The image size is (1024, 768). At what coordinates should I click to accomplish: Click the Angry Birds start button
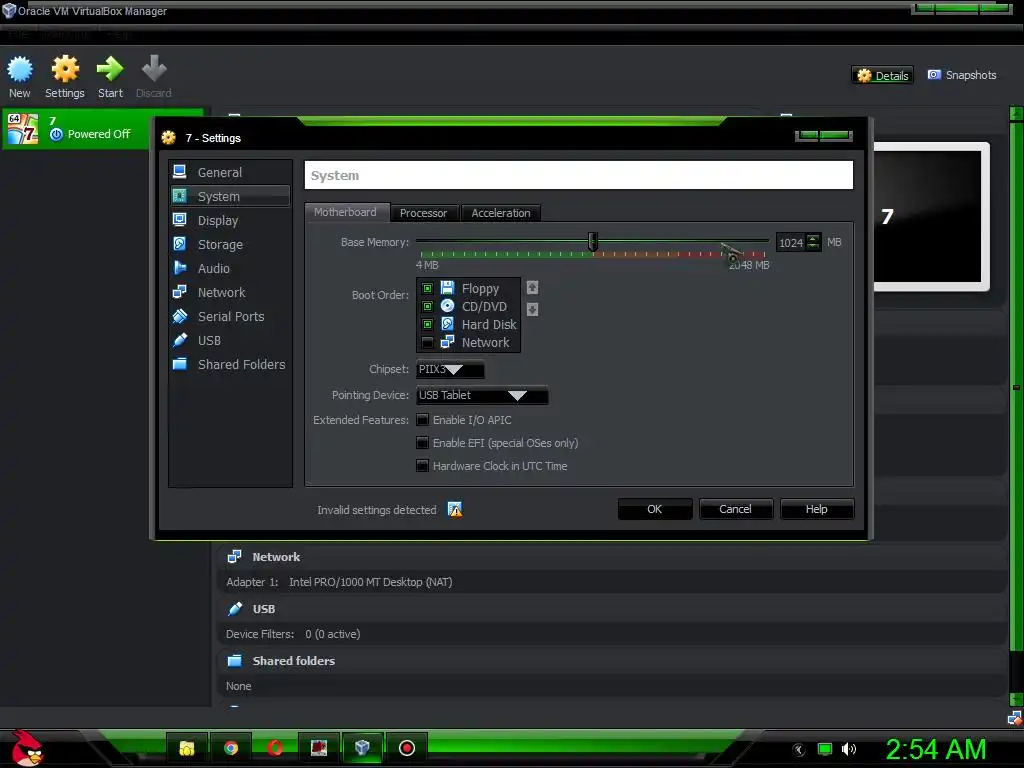(27, 748)
